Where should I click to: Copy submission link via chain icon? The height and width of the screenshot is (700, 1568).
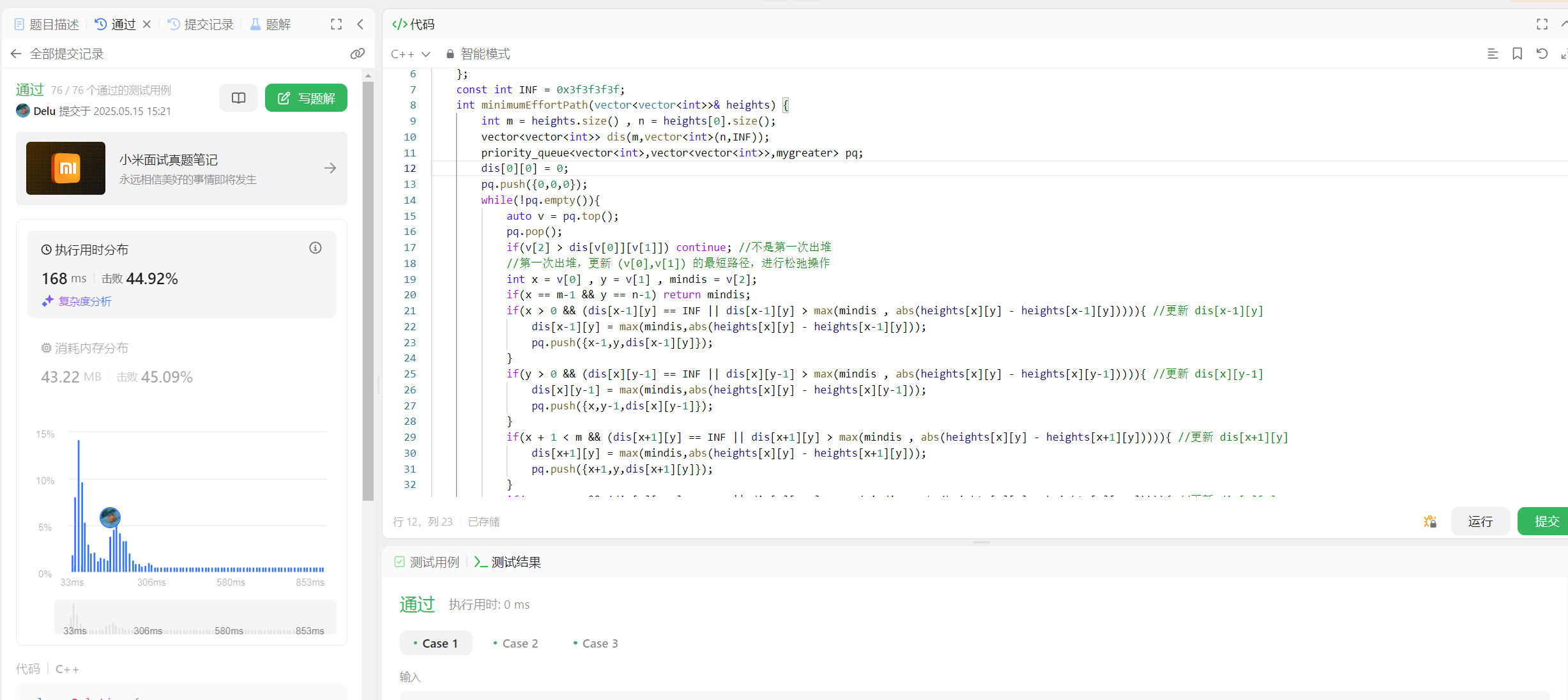(x=358, y=54)
